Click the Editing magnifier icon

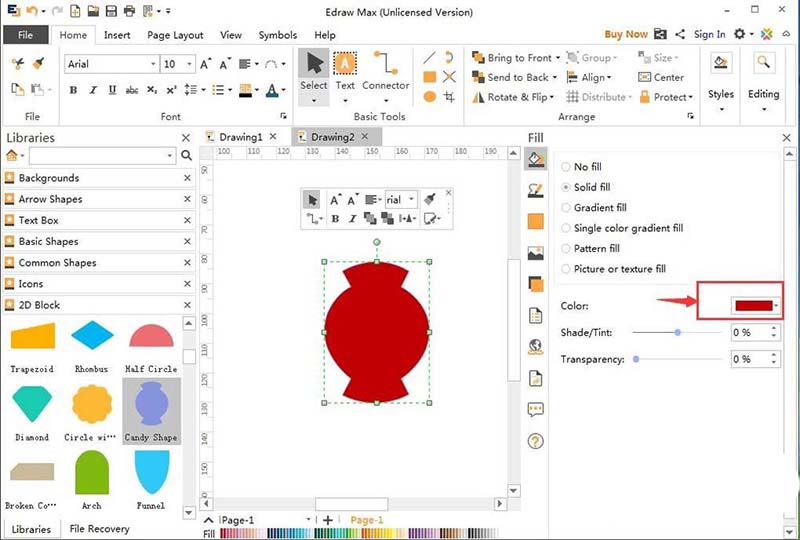point(763,64)
